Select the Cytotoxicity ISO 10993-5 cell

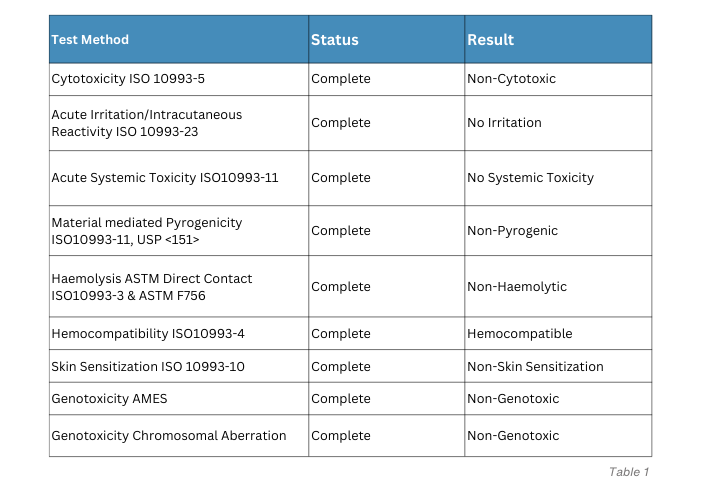pos(179,79)
